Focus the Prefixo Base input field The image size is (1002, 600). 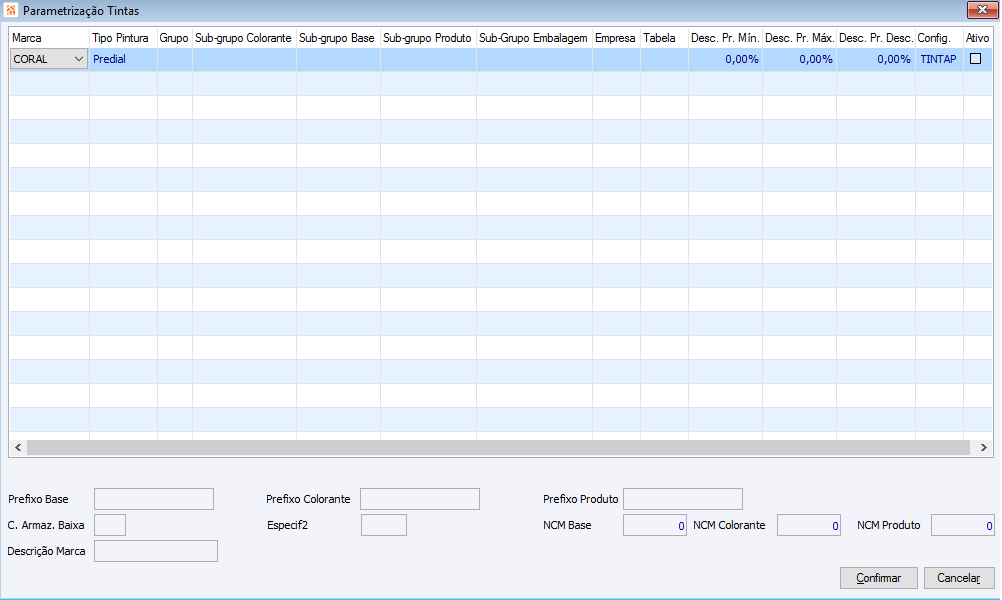(154, 499)
